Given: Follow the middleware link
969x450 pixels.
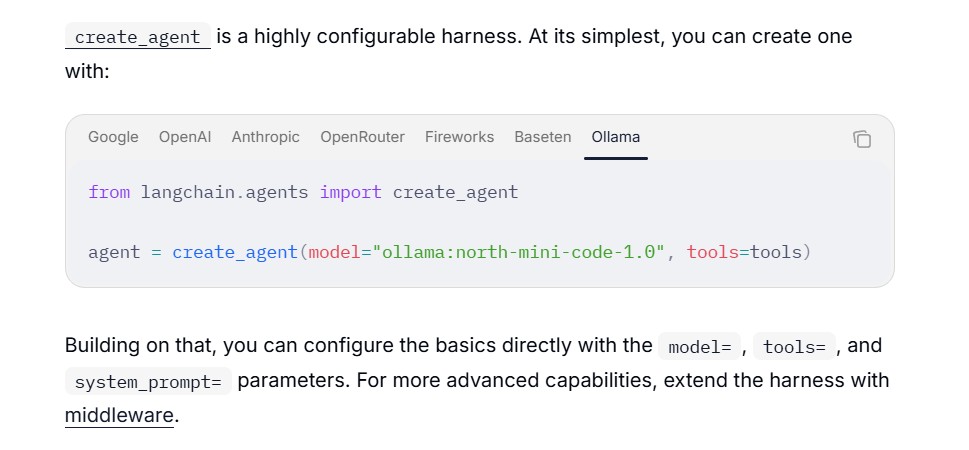Looking at the screenshot, I should pos(119,415).
